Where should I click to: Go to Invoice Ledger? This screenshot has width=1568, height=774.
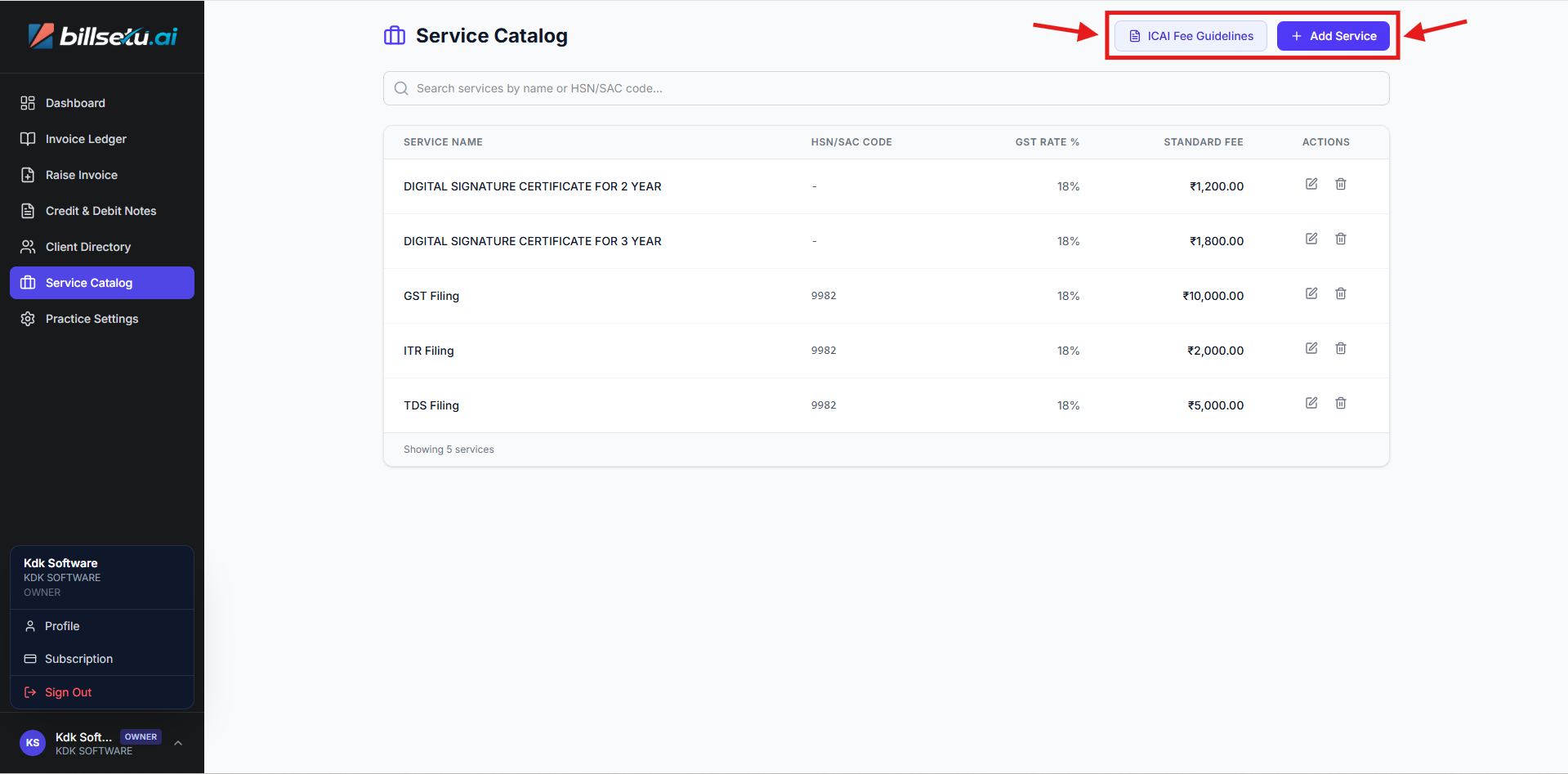point(86,139)
